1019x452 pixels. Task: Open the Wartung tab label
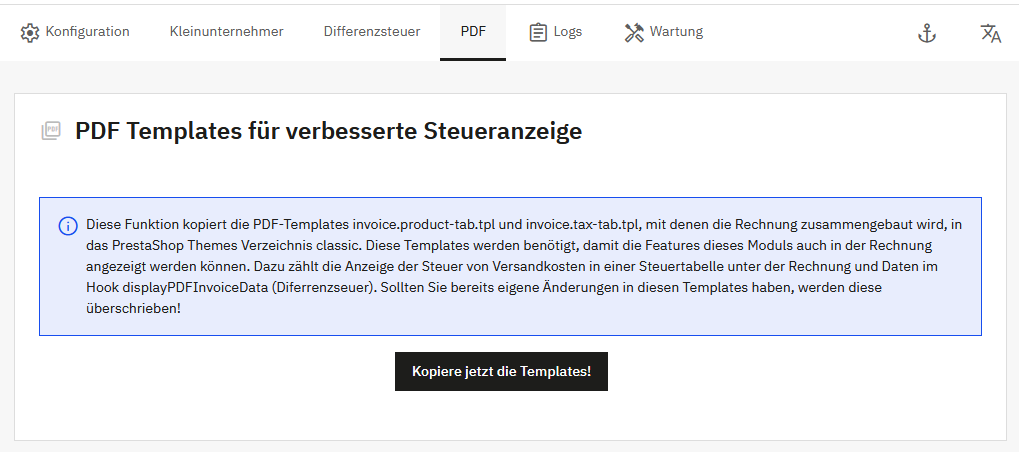pyautogui.click(x=676, y=32)
